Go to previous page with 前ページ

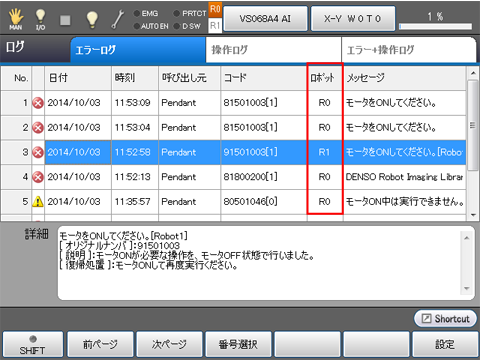pos(100,345)
